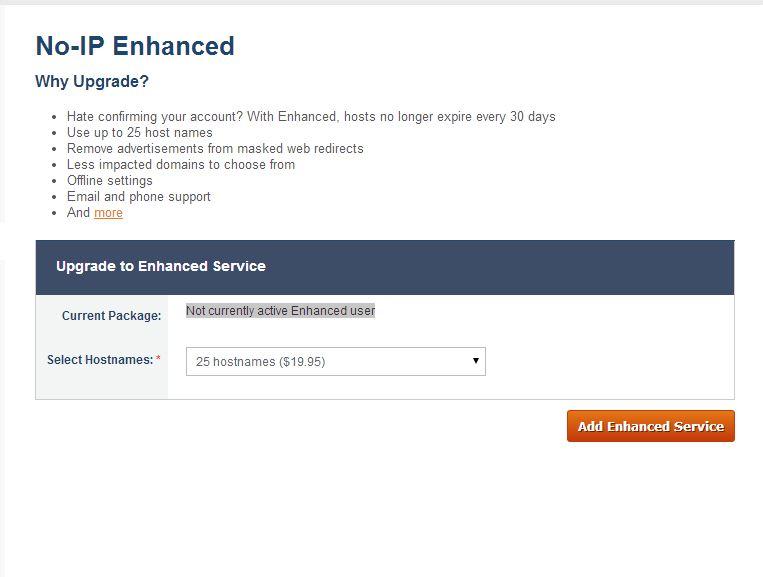Screen dimensions: 763x577
Task: Click the Select Hostnames label
Action: point(100,360)
